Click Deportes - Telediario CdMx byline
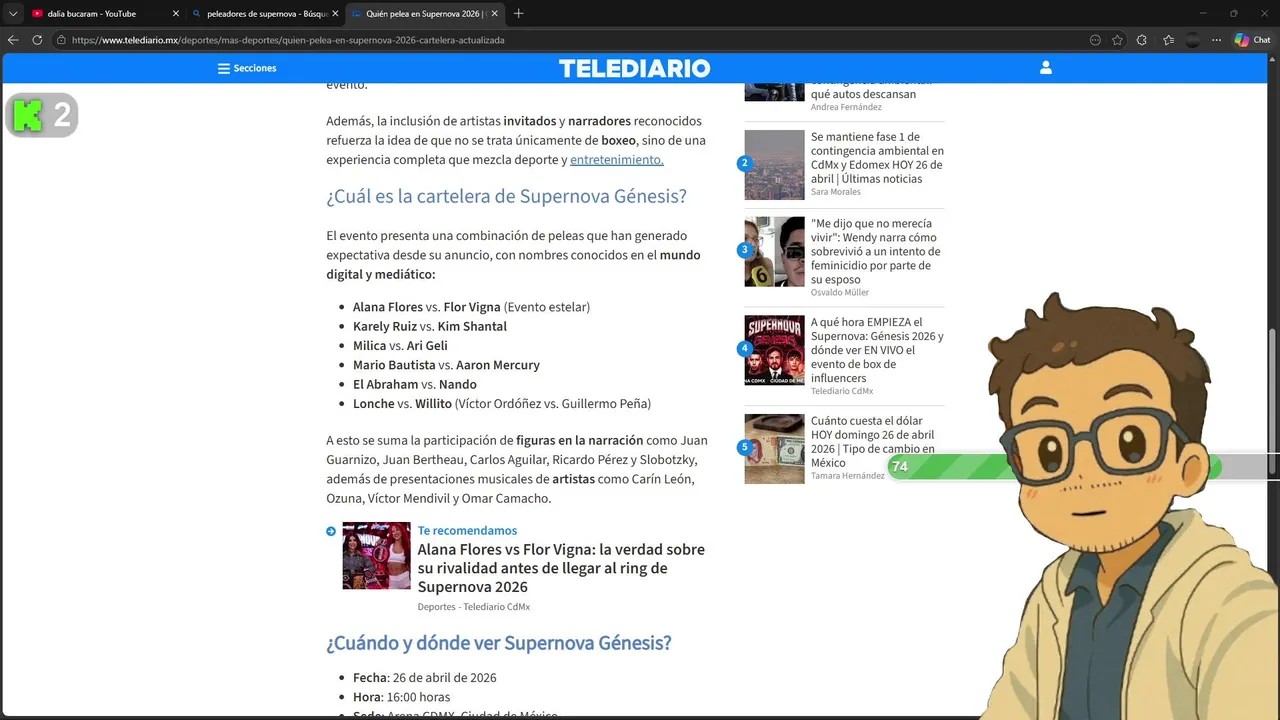 pos(474,607)
